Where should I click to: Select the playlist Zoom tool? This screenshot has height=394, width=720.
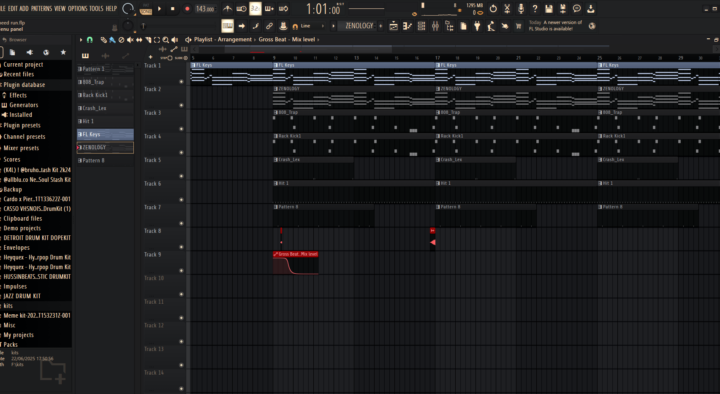pos(166,40)
